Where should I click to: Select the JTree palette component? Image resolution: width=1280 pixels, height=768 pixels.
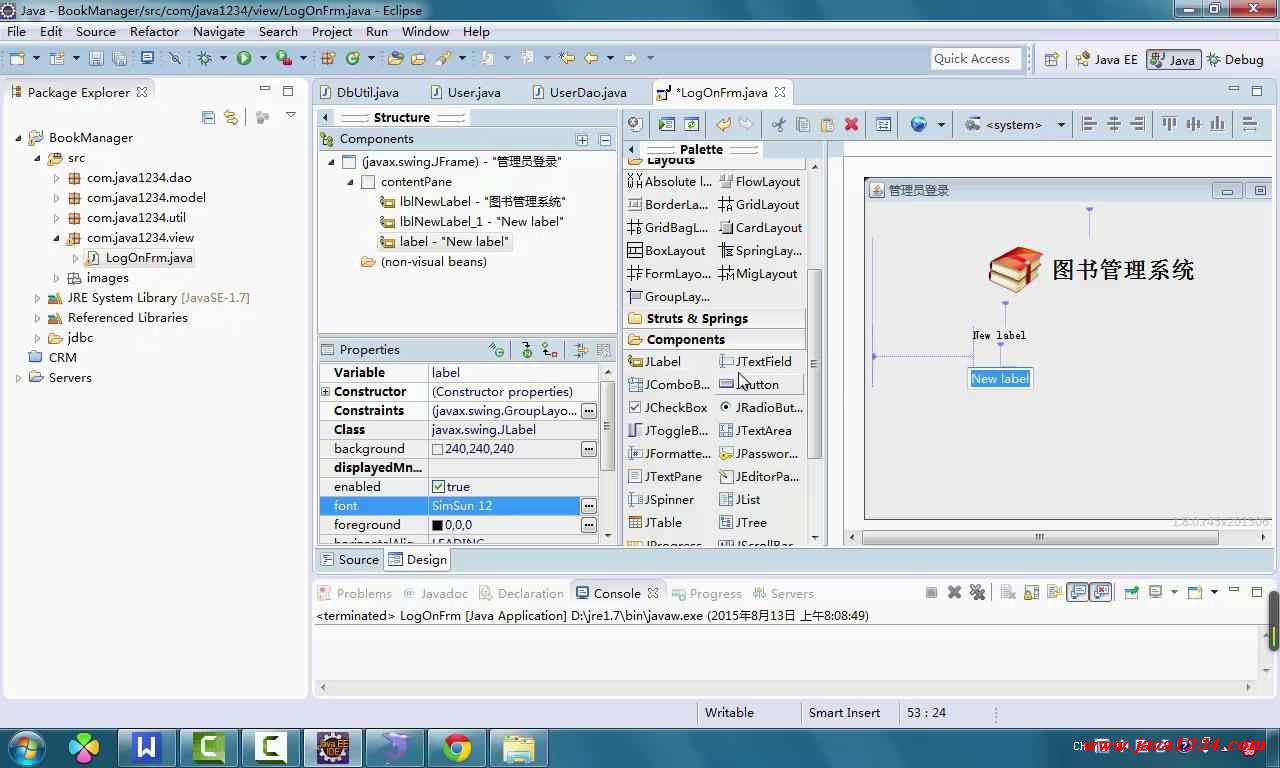pos(743,522)
